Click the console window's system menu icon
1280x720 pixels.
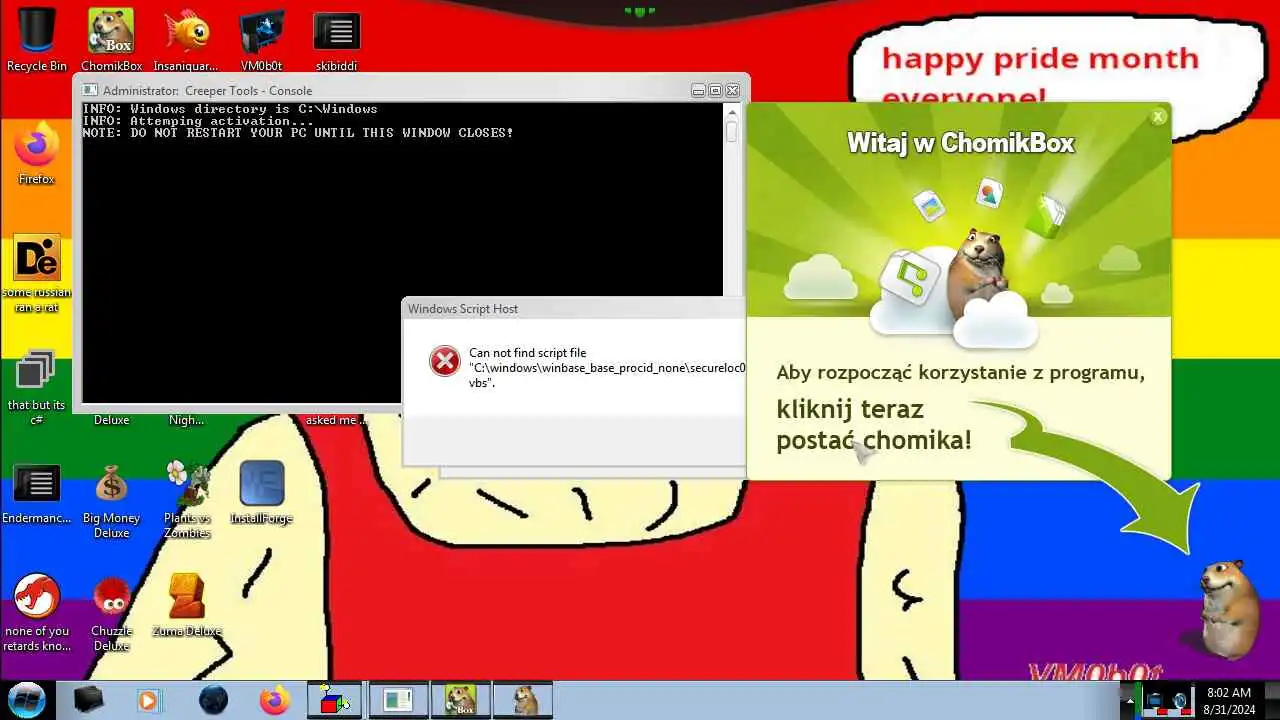coord(90,90)
